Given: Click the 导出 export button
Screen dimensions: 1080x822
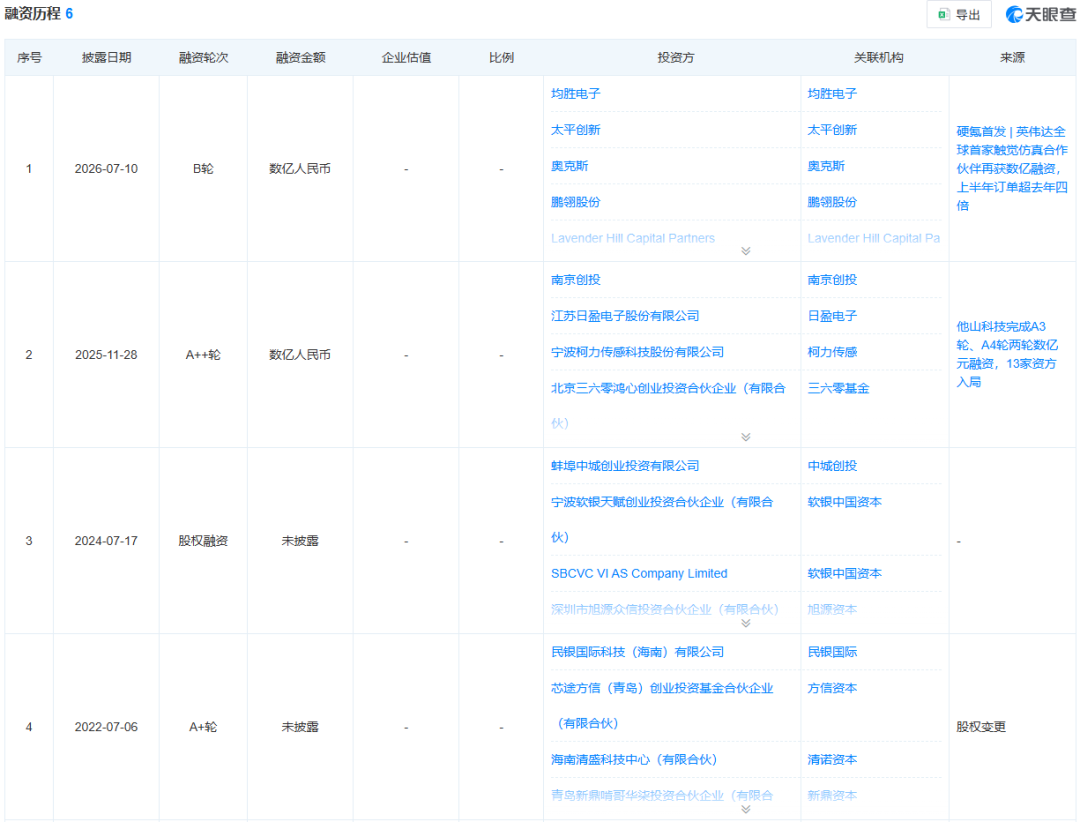Looking at the screenshot, I should pos(959,14).
